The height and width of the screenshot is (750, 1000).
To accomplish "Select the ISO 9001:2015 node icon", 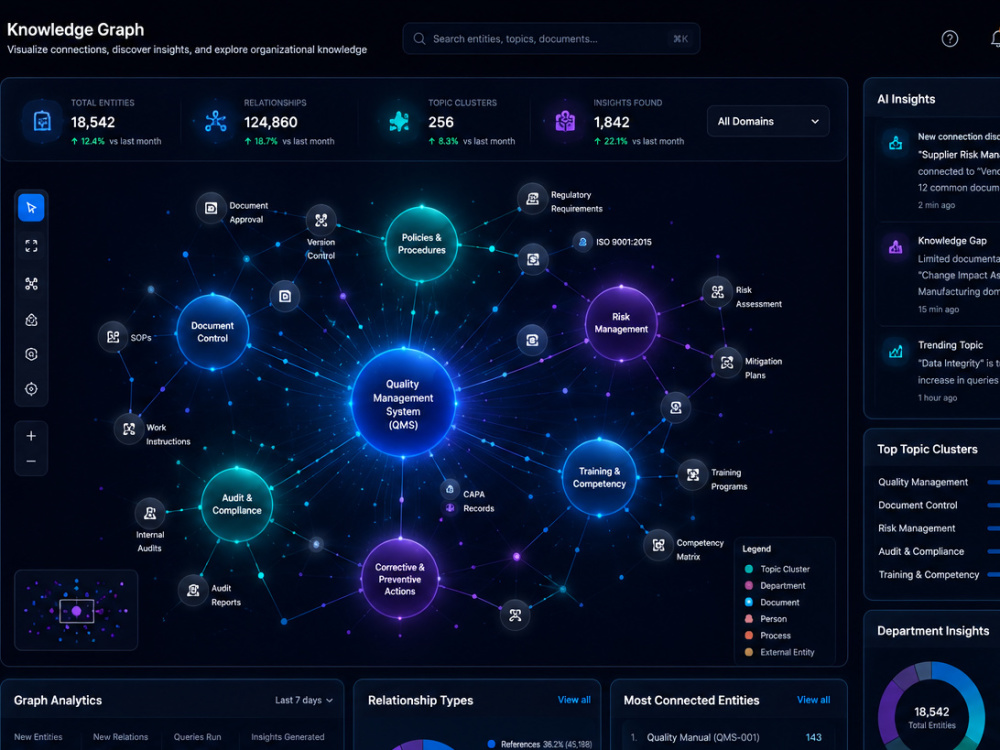I will coord(582,242).
